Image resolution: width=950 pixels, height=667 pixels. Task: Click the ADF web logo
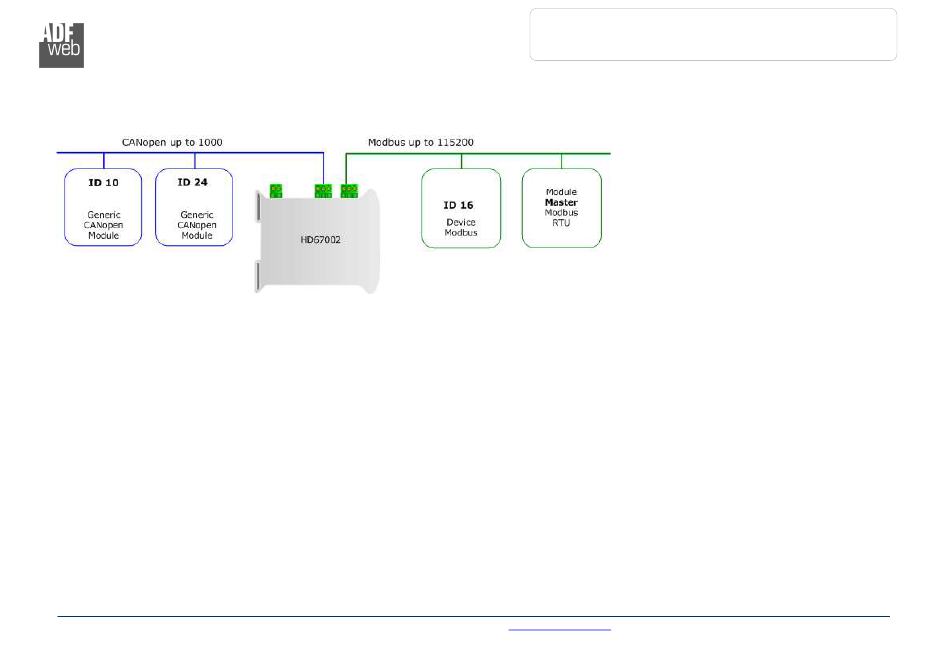click(x=61, y=43)
